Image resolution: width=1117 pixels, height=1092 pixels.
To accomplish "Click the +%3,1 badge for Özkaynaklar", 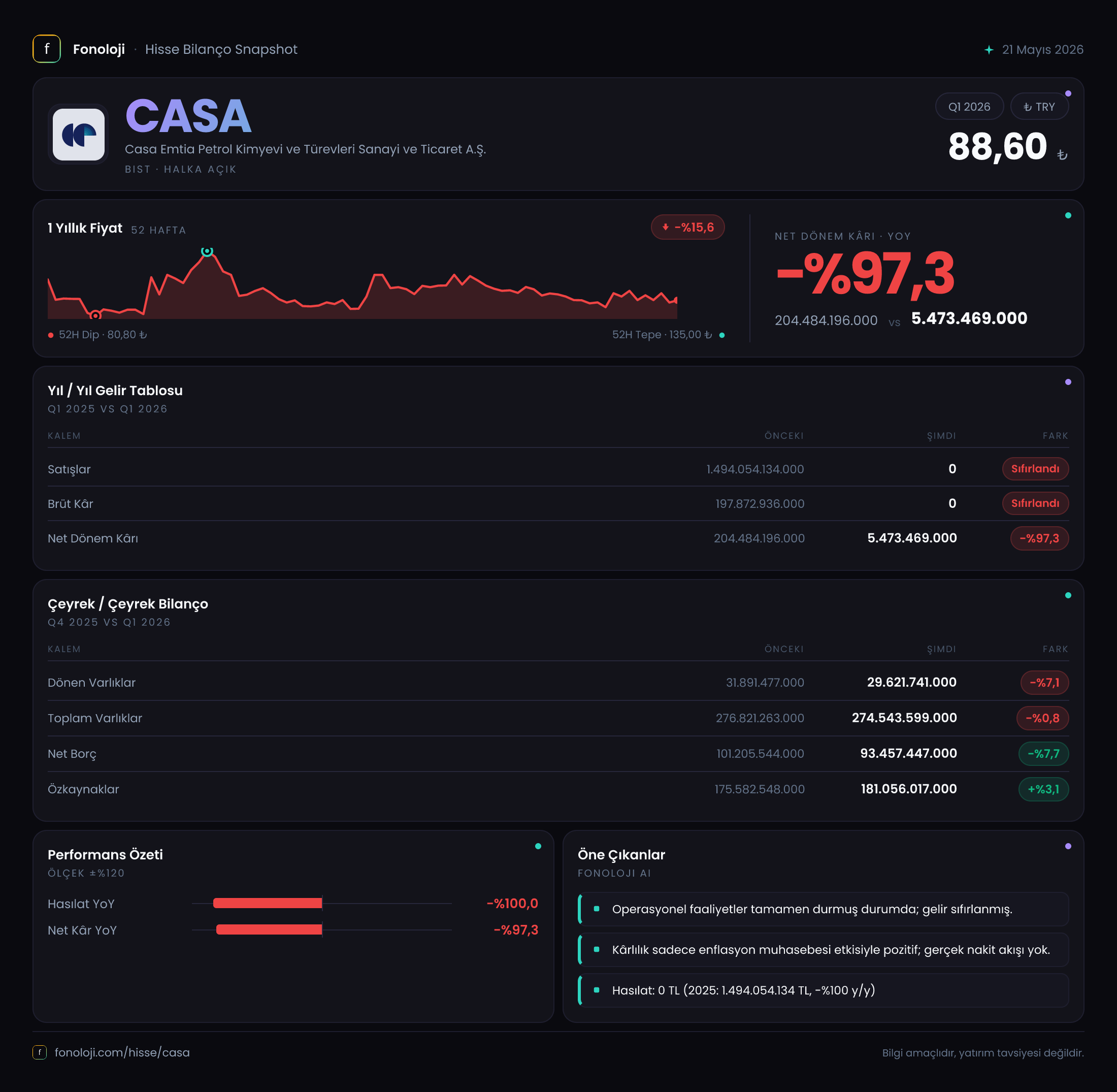I will click(x=1043, y=789).
